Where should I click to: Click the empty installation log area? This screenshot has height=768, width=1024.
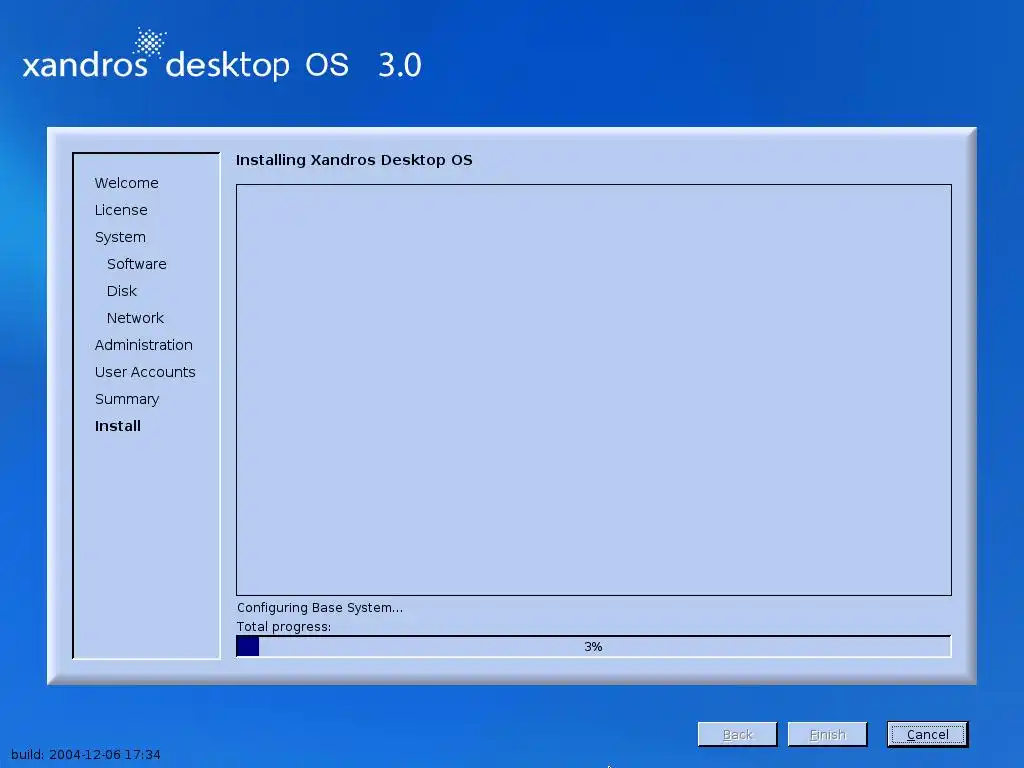594,390
